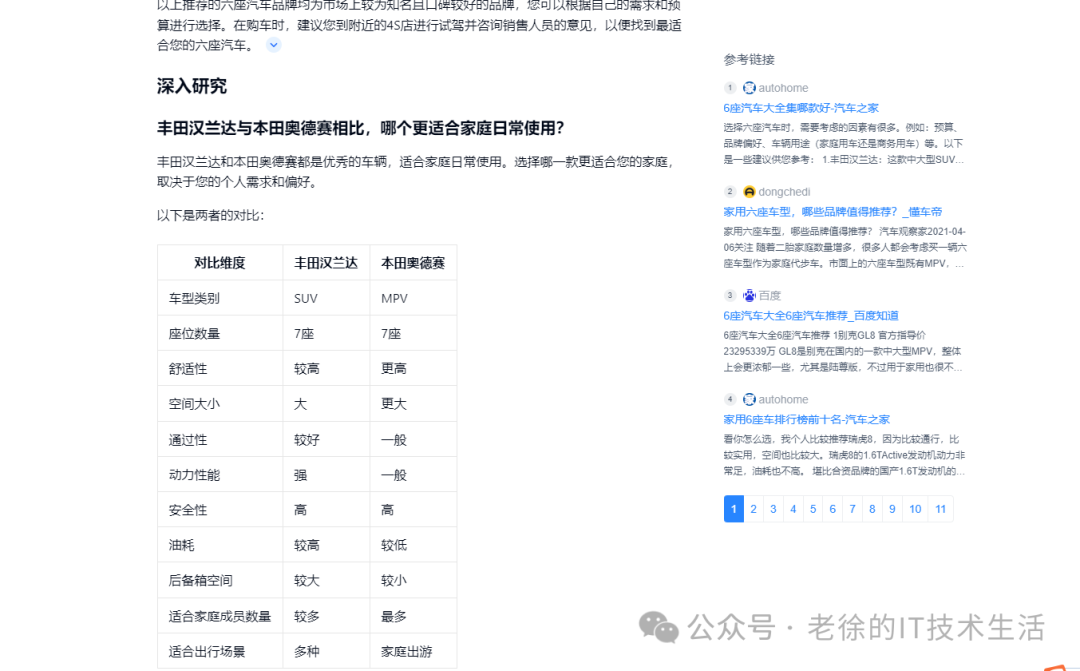Viewport: 1080px width, 671px height.
Task: Click the 更高 comfort cell
Action: tap(394, 369)
